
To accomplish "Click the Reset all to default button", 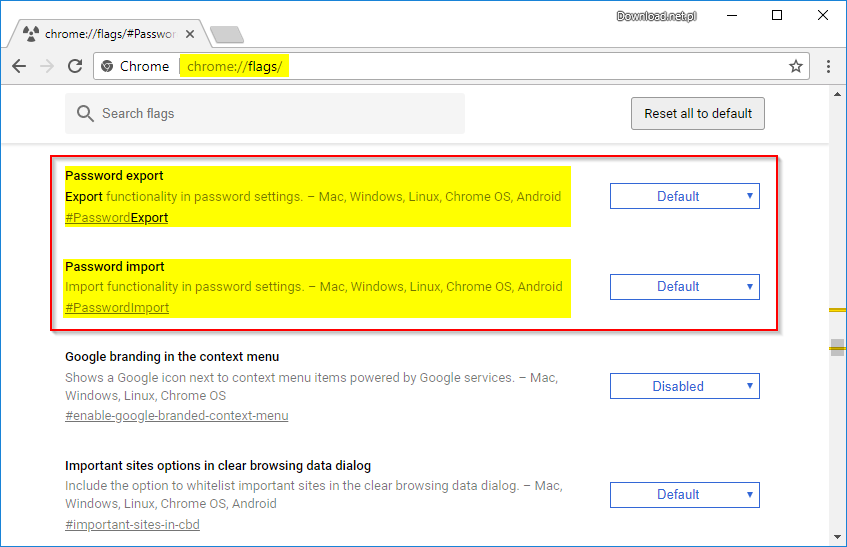I will point(697,113).
